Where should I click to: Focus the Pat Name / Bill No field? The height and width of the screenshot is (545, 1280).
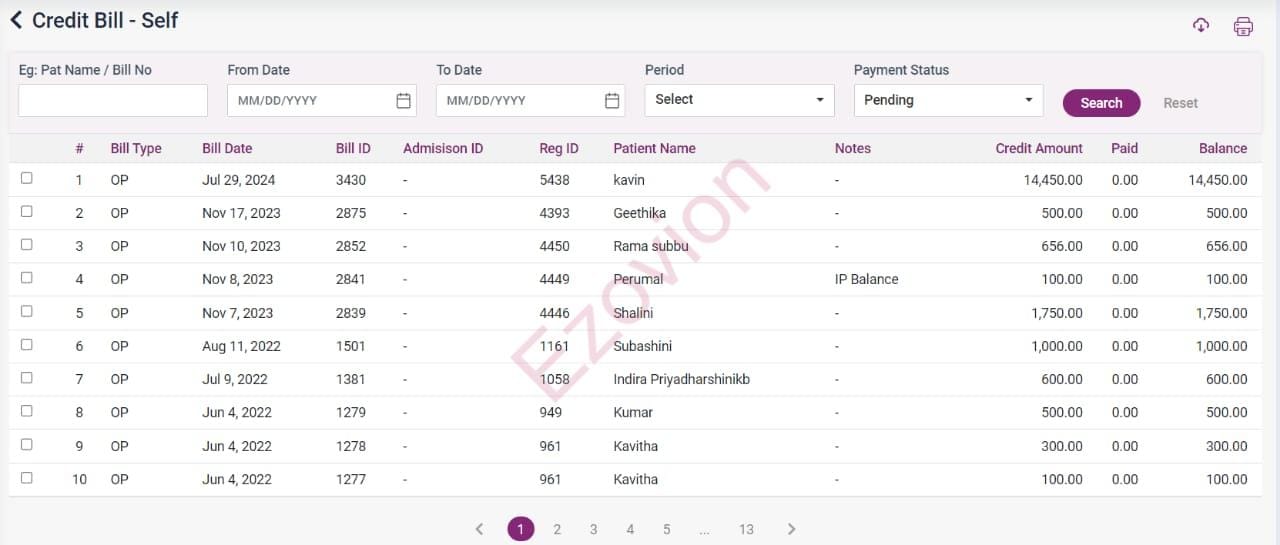113,101
